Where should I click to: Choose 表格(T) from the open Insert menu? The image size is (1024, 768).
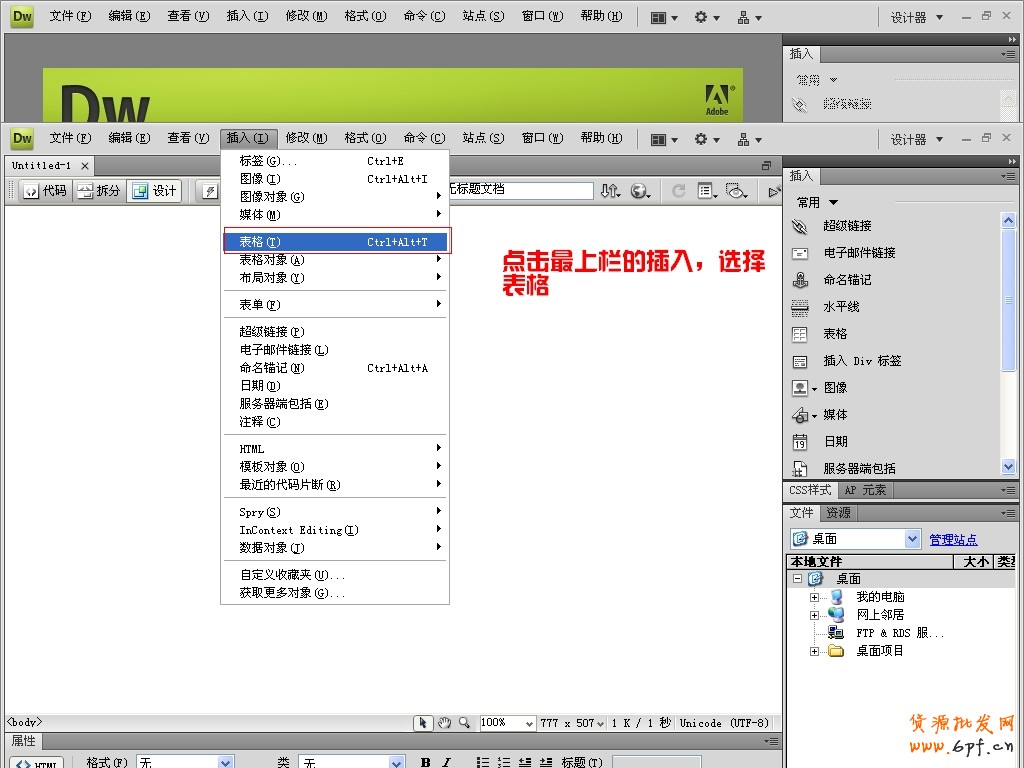click(260, 241)
